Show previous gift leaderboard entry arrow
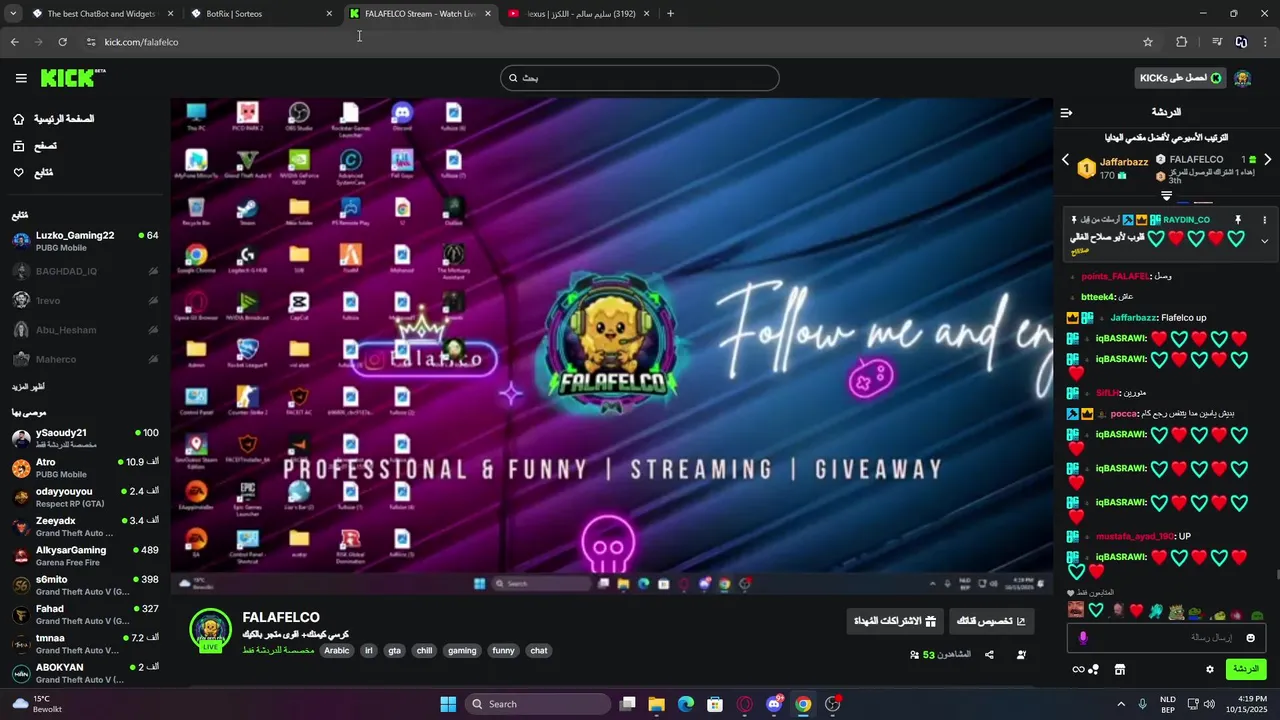Viewport: 1280px width, 720px height. tap(1065, 160)
